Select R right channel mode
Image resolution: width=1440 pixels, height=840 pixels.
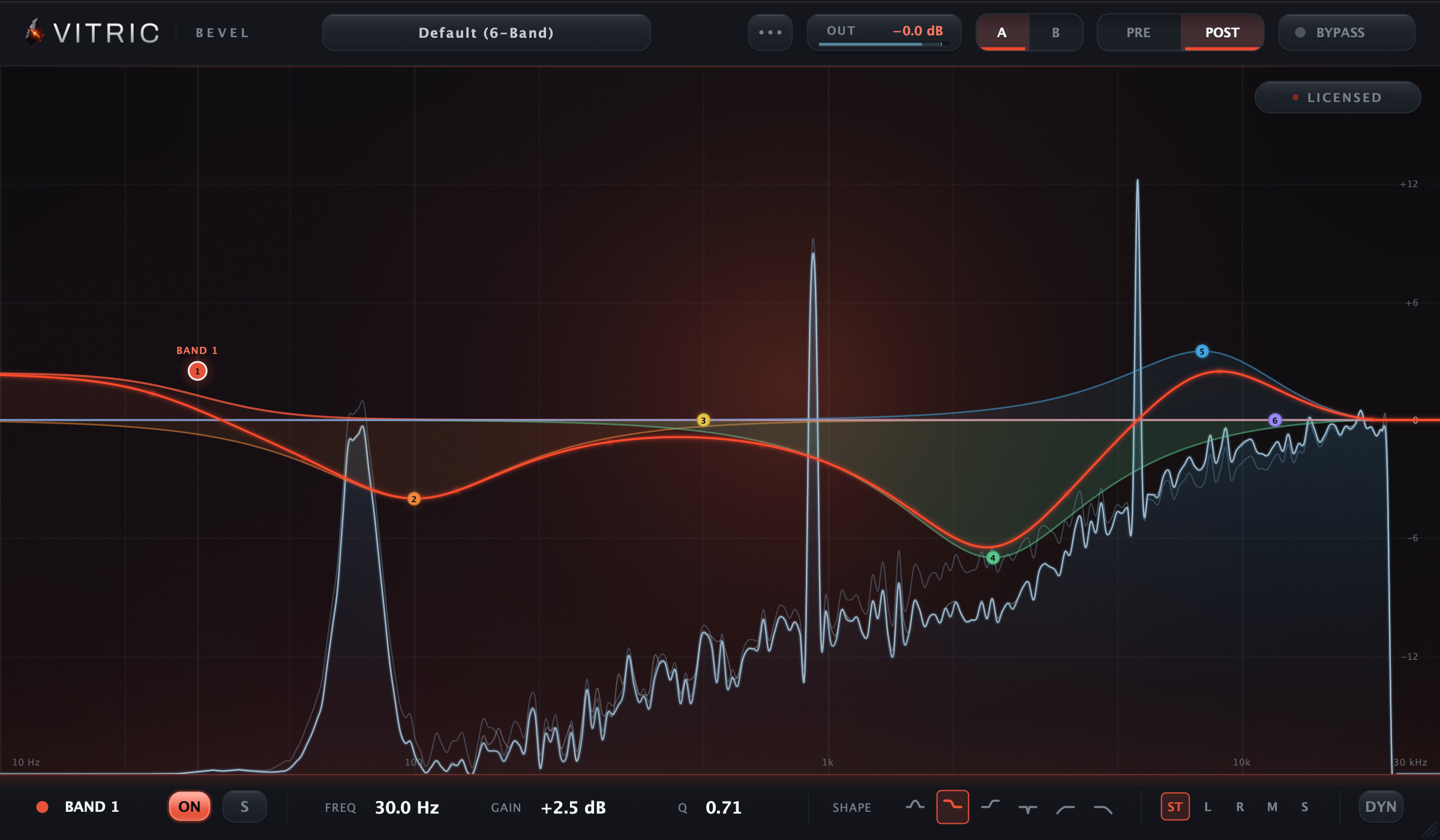[1240, 807]
